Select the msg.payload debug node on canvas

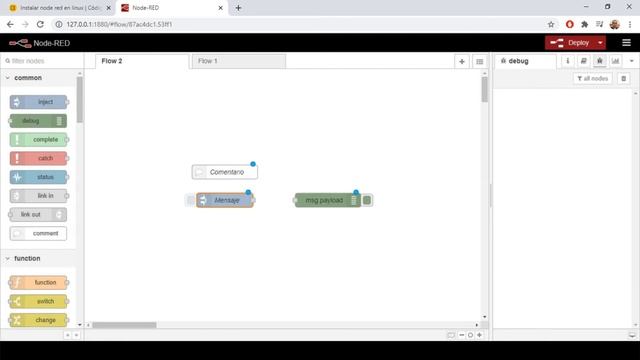(x=327, y=200)
